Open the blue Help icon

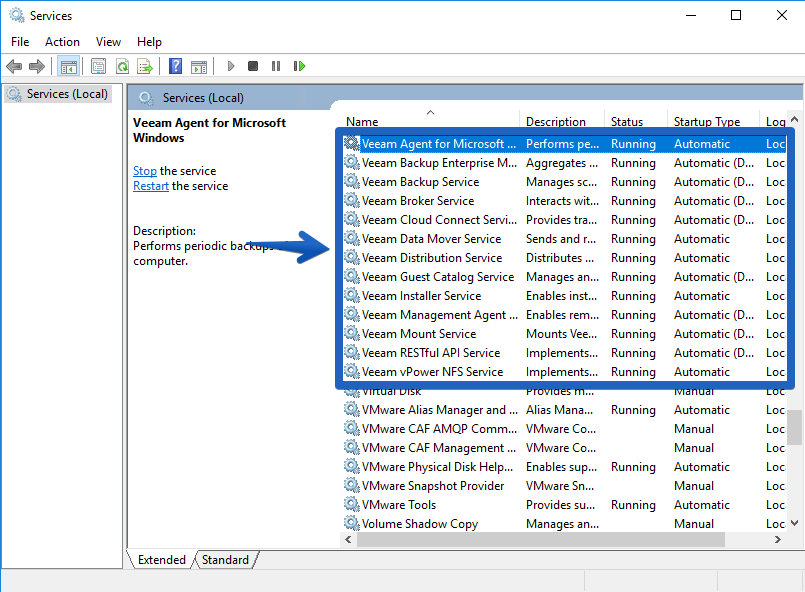(x=176, y=66)
